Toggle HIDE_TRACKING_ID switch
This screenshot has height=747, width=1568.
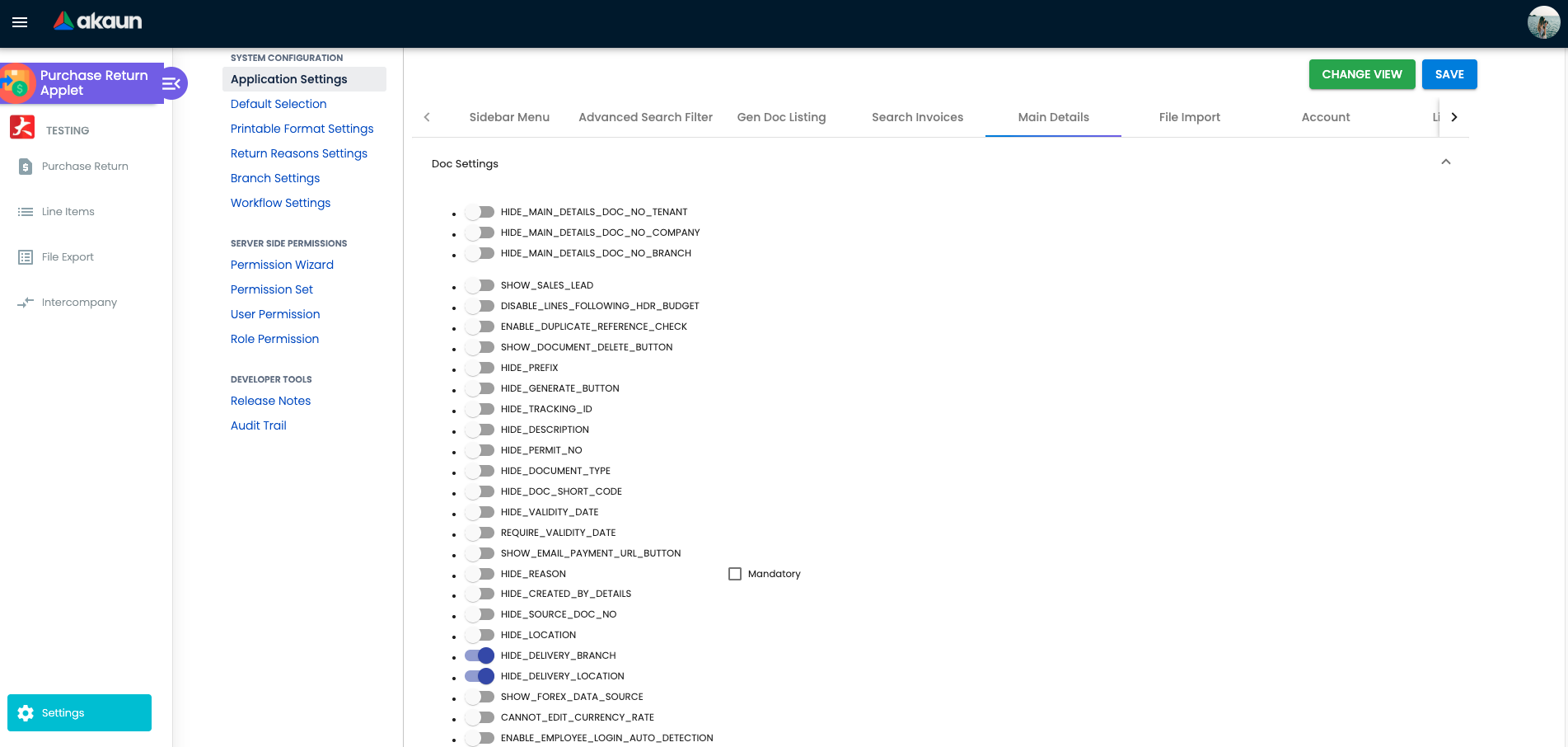click(480, 409)
